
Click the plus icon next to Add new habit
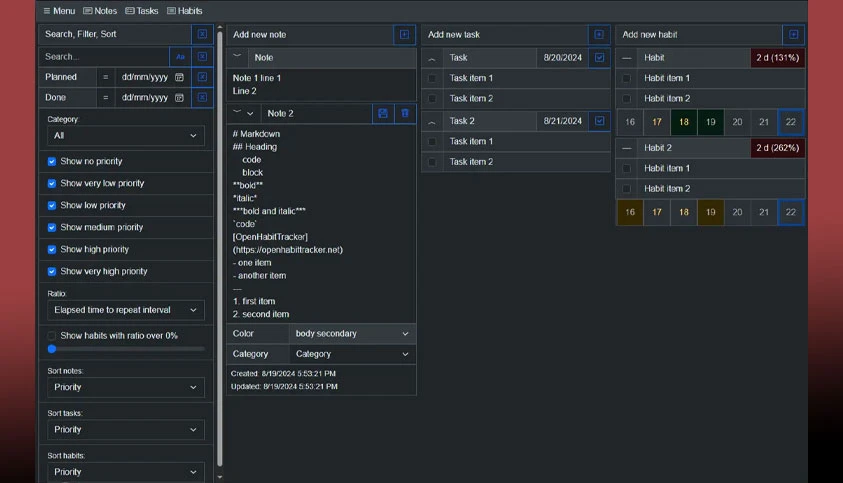(794, 34)
